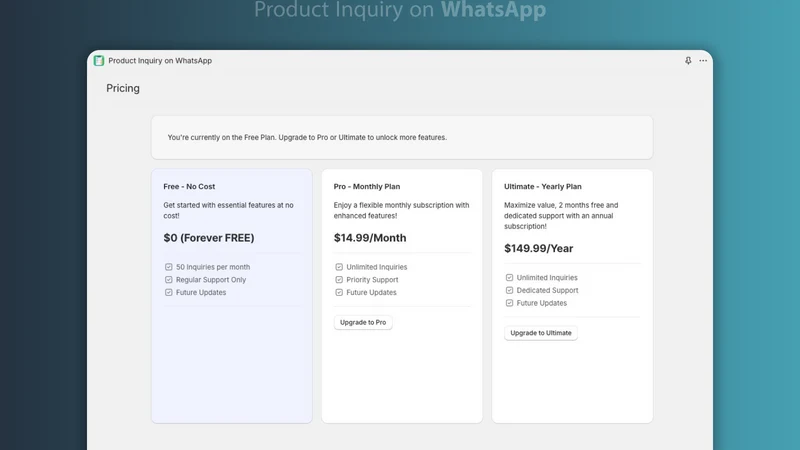Pin the app using the pin icon
This screenshot has width=800, height=450.
688,61
